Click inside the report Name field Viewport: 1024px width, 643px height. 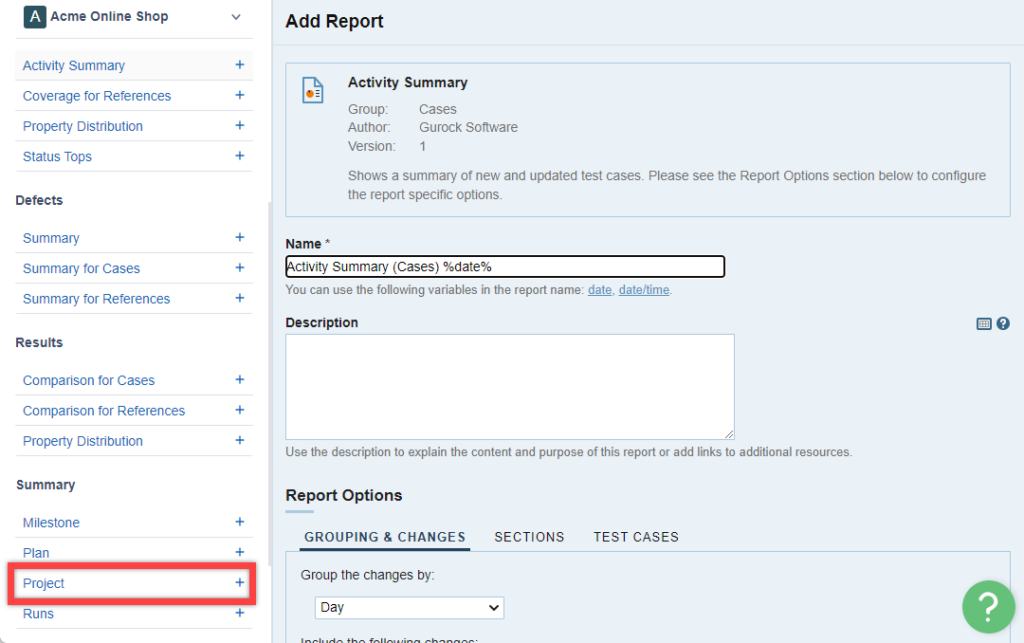[x=504, y=267]
